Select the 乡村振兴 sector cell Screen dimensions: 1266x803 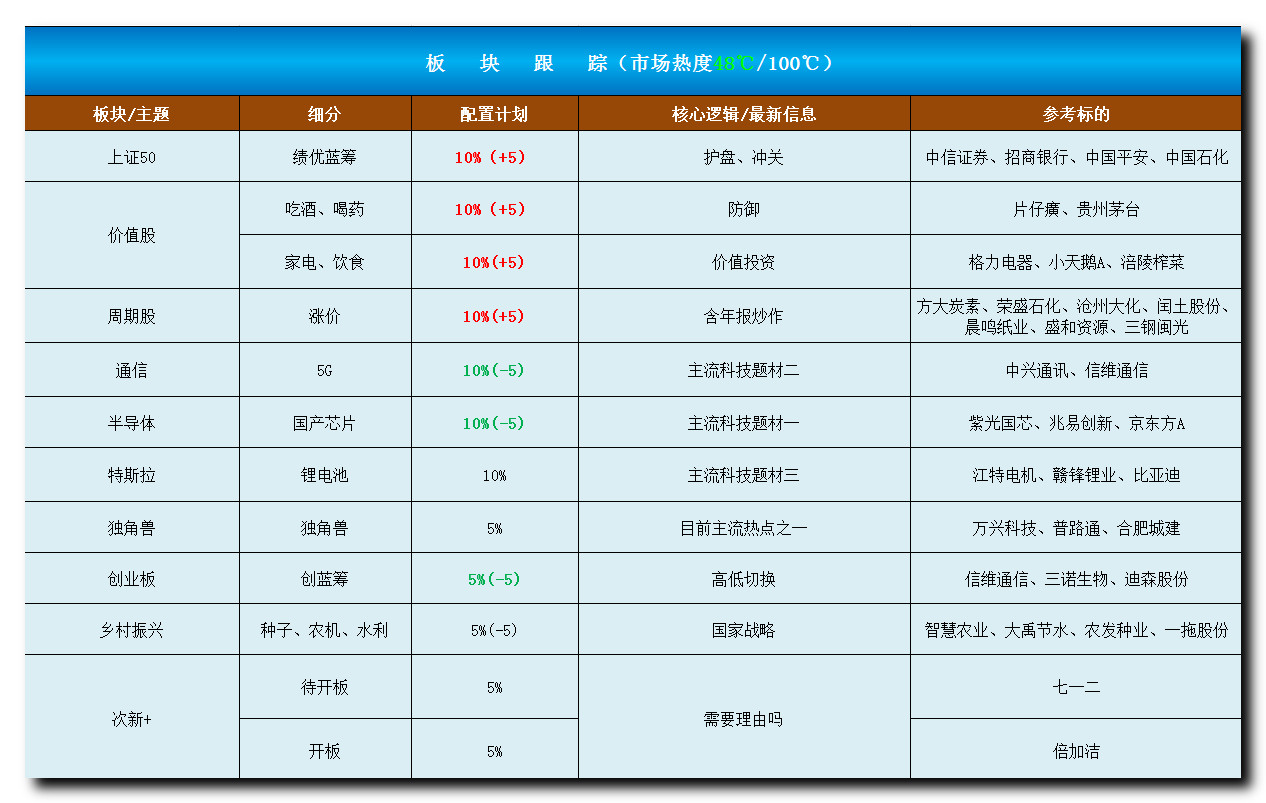pyautogui.click(x=132, y=630)
